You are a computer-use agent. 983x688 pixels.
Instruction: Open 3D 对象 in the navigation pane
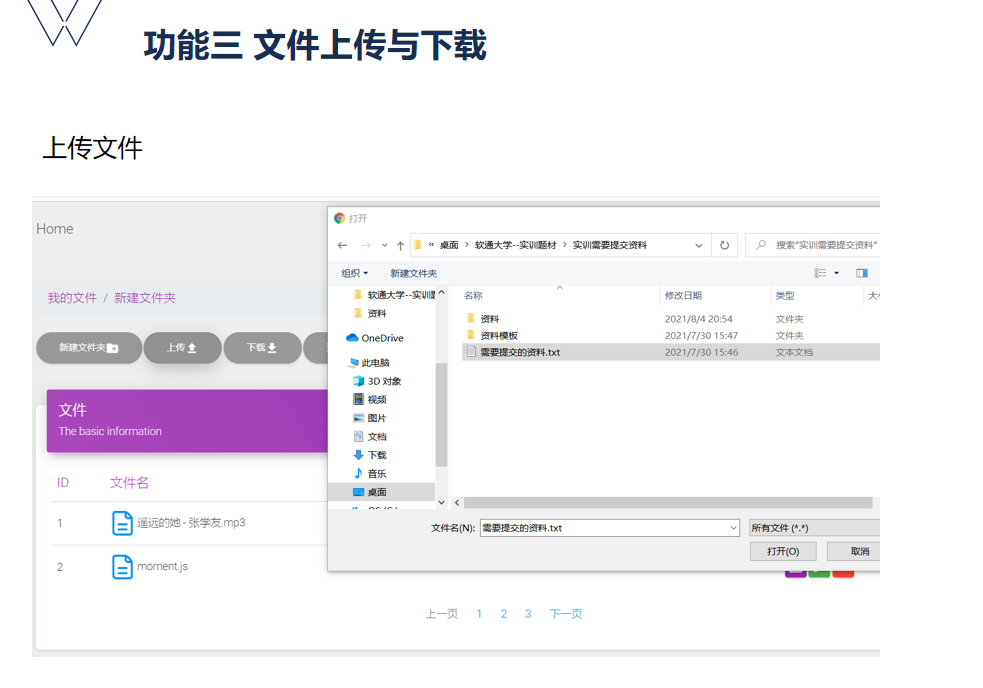tap(377, 381)
